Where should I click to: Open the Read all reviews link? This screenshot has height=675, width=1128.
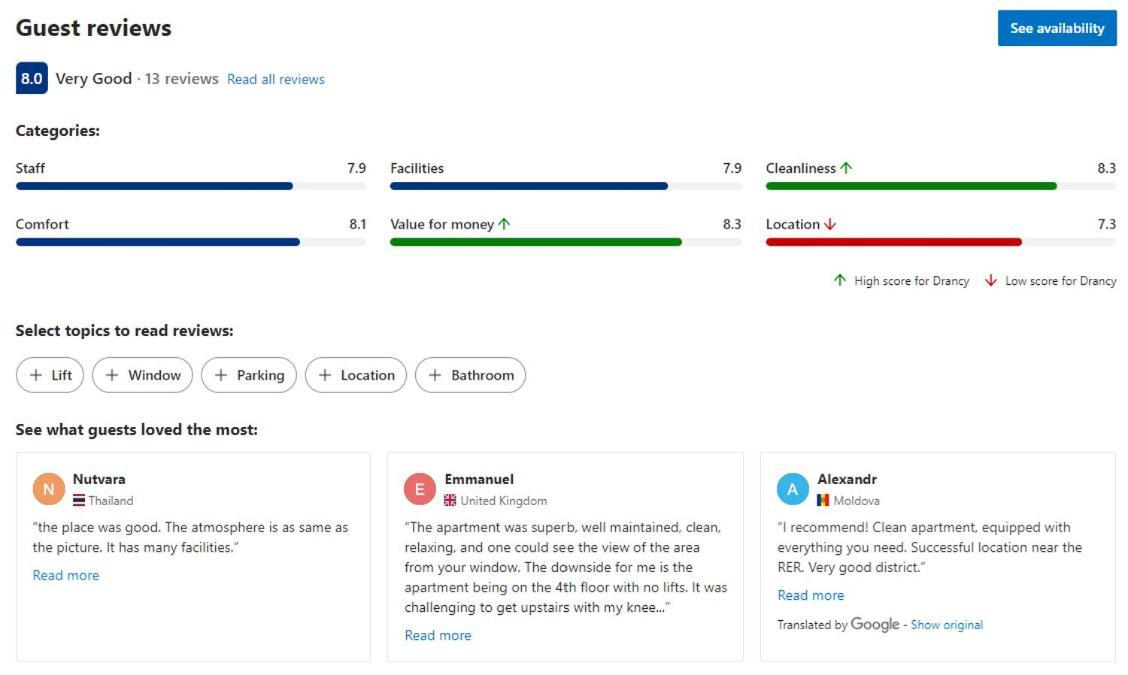[276, 79]
